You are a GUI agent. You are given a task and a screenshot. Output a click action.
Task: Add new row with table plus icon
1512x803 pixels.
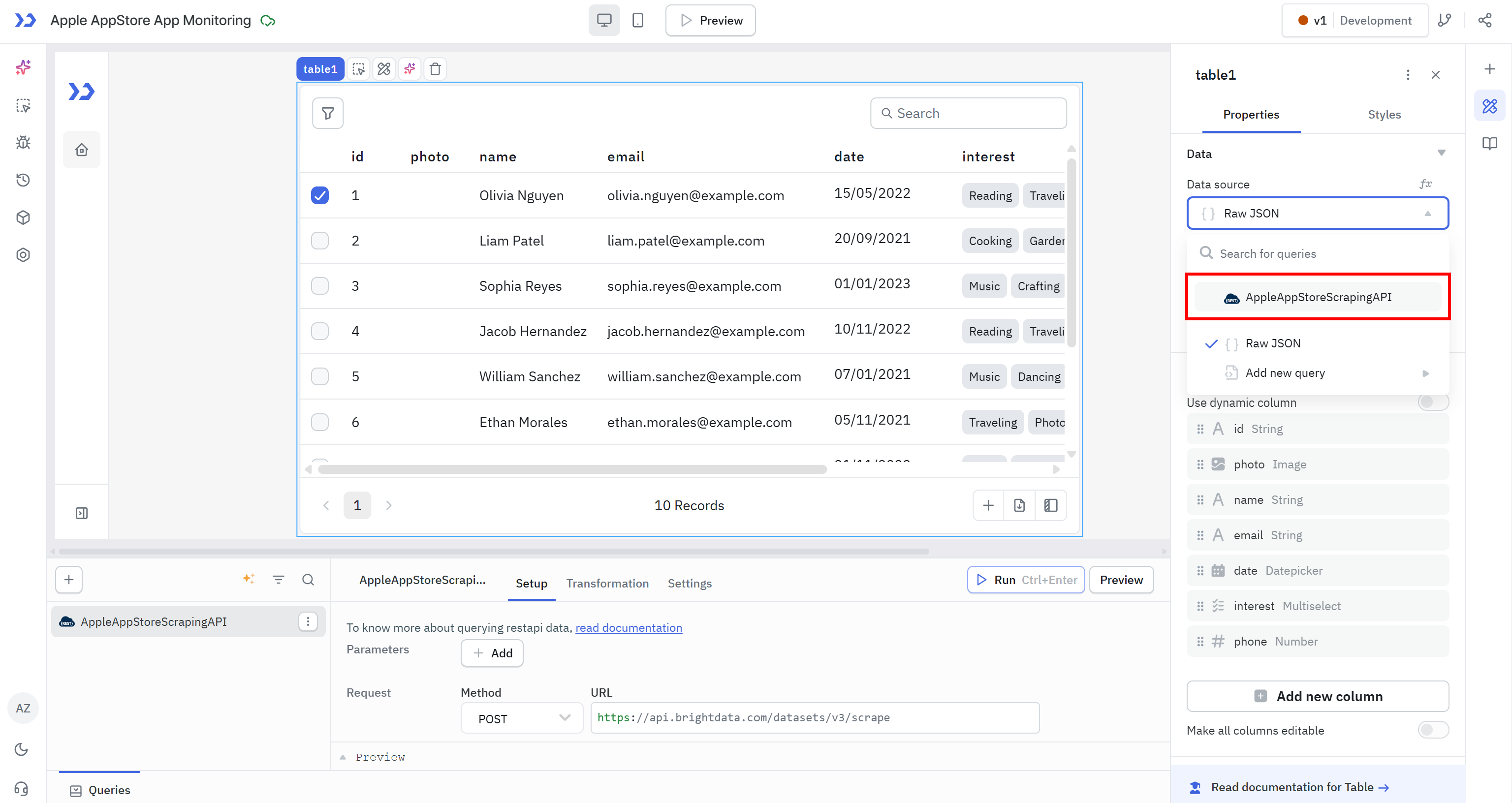click(988, 505)
